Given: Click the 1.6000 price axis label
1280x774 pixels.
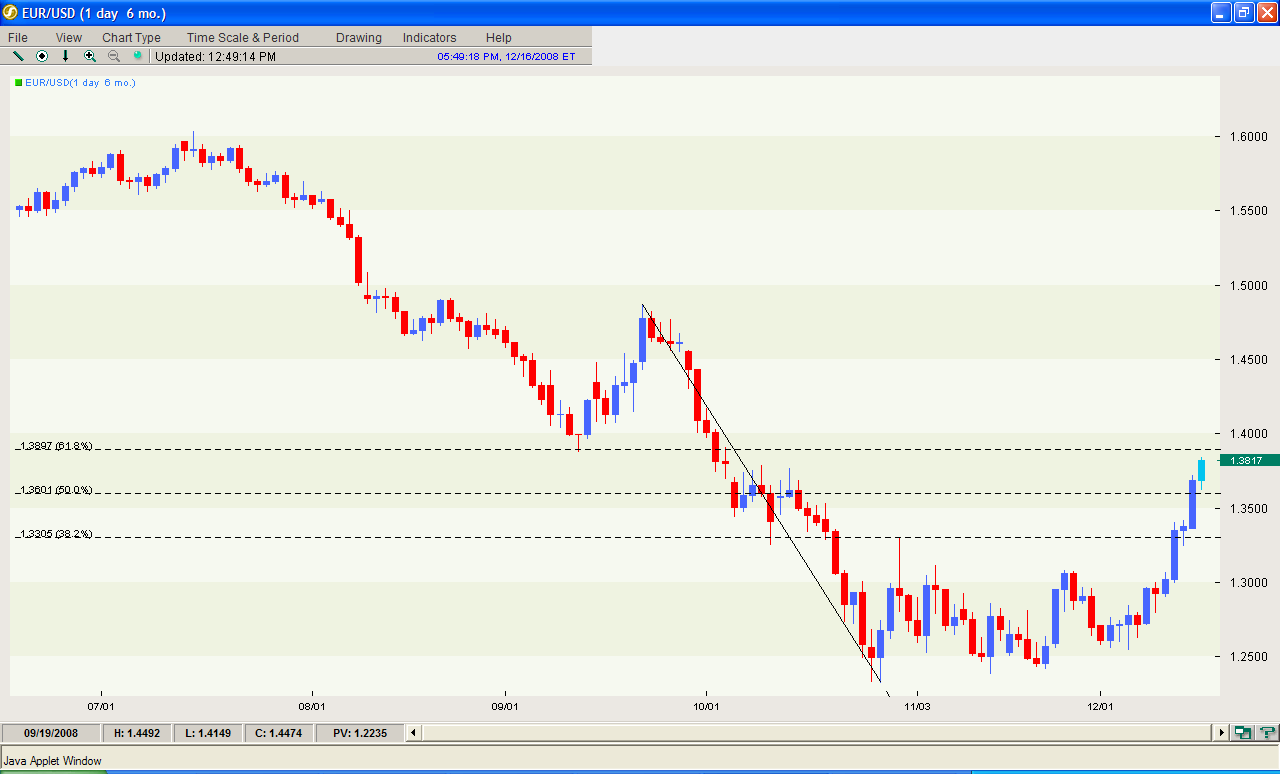Looking at the screenshot, I should point(1247,136).
